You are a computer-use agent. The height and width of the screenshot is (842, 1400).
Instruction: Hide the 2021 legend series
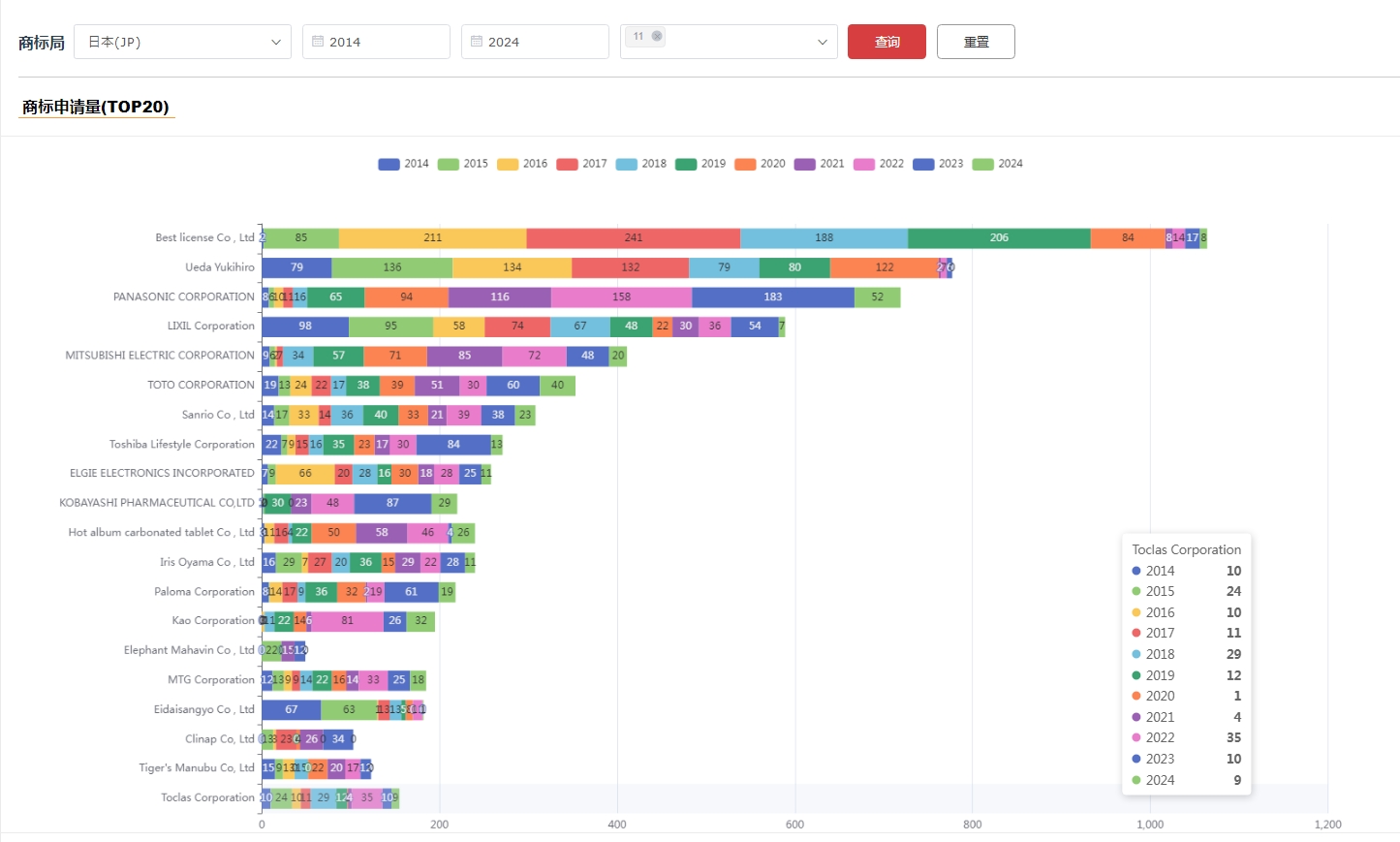click(819, 164)
